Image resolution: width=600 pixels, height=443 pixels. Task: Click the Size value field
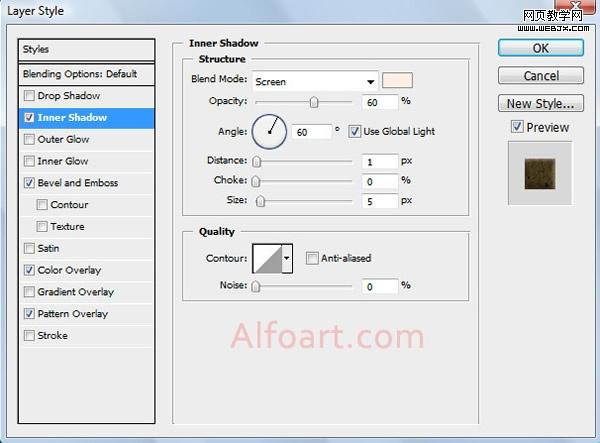click(x=379, y=201)
